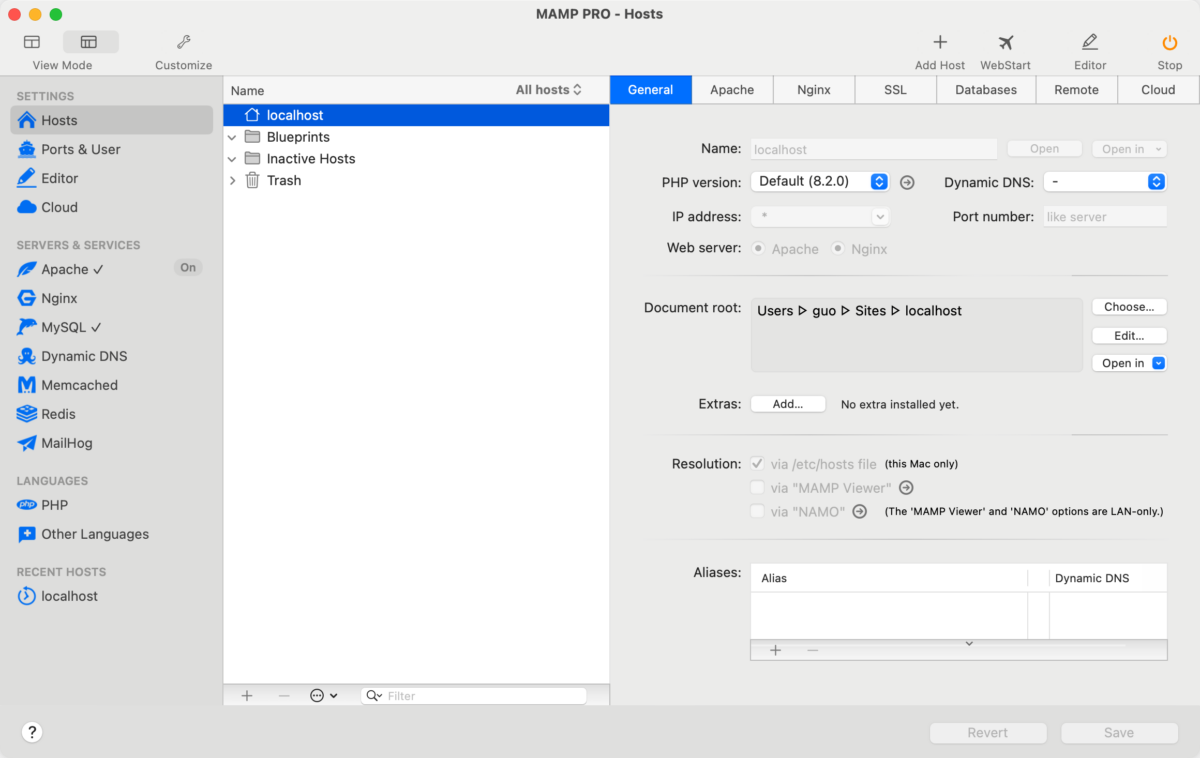The height and width of the screenshot is (758, 1200).
Task: Stop the servers with the power icon
Action: 1170,42
